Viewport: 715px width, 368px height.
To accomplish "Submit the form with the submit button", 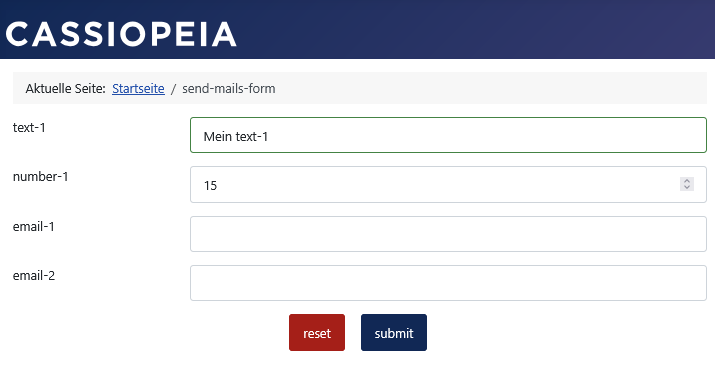I will [x=394, y=332].
